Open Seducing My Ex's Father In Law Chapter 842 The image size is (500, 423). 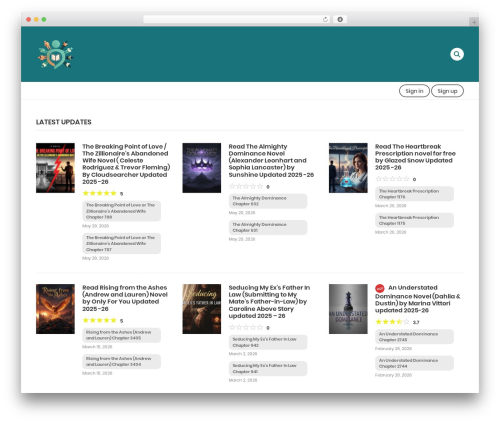tap(268, 342)
